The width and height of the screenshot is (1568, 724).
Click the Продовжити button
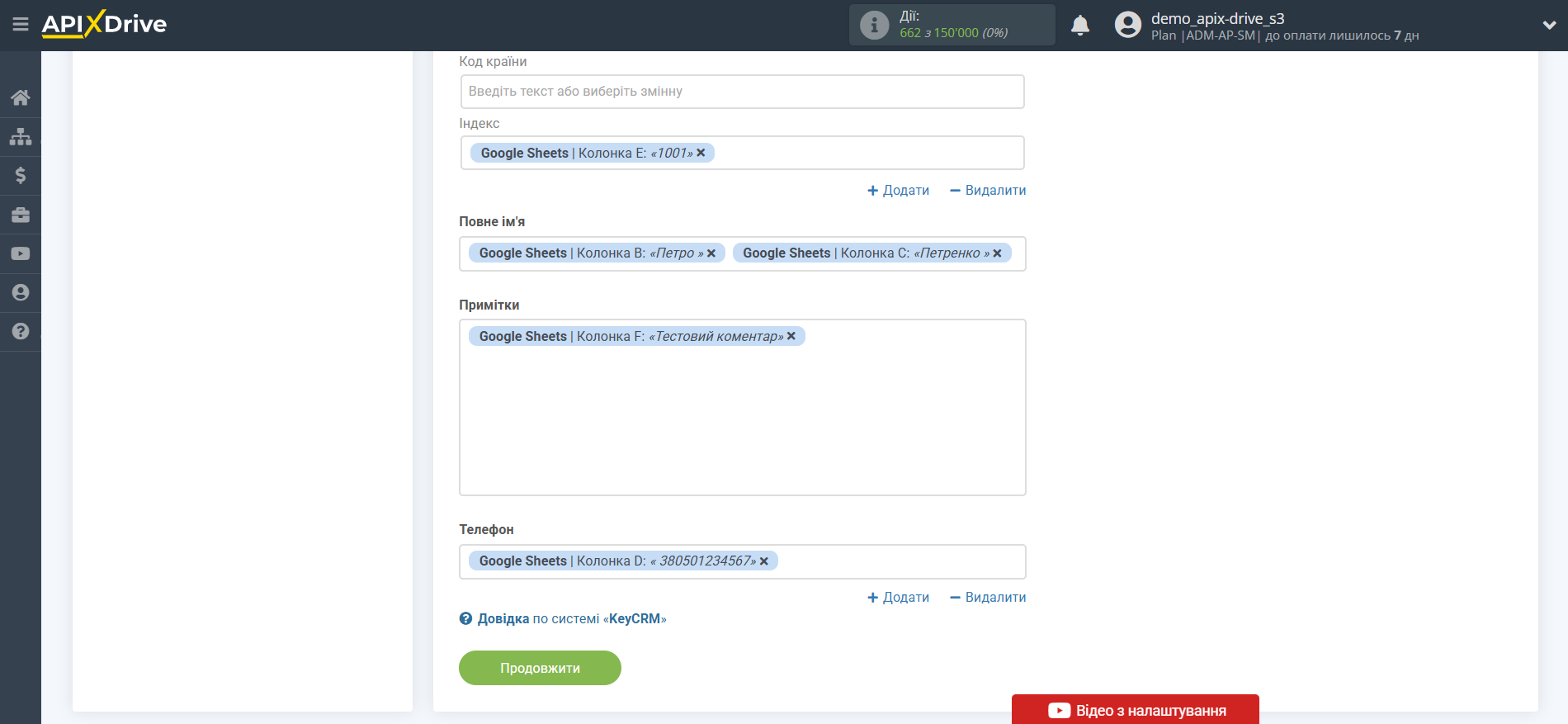540,668
